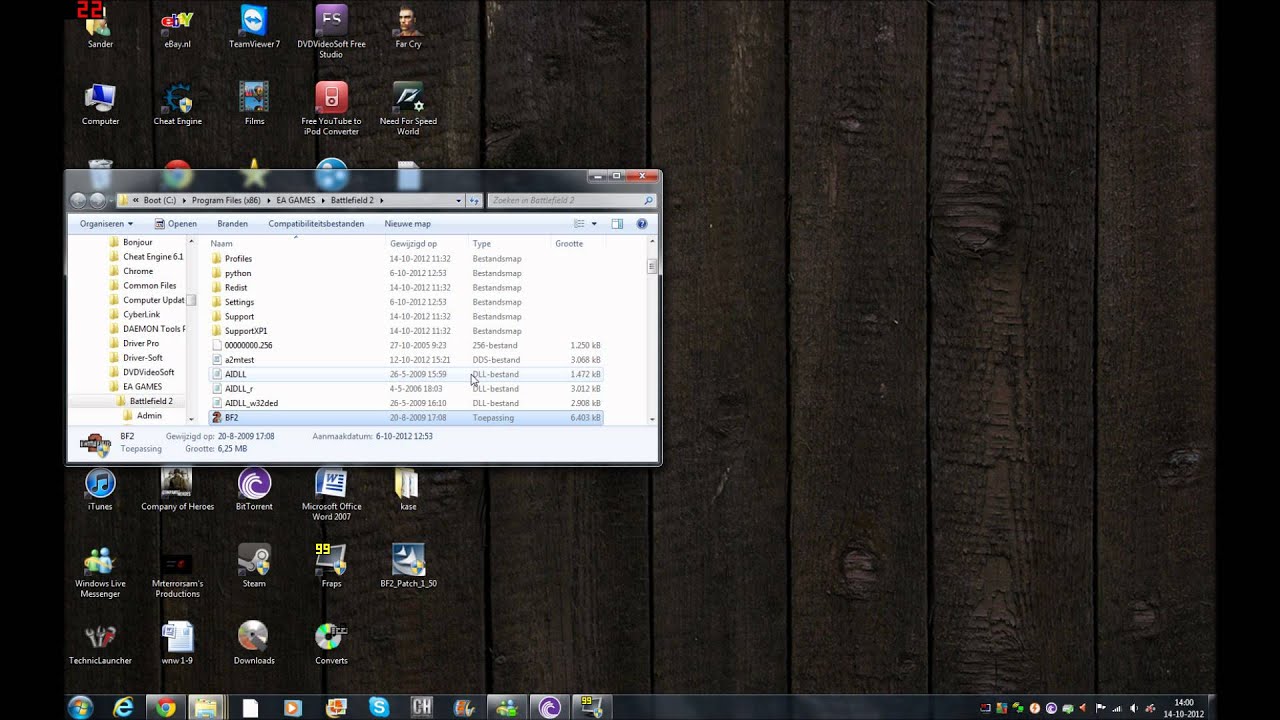Select the Far Cry desktop icon

coord(408,25)
